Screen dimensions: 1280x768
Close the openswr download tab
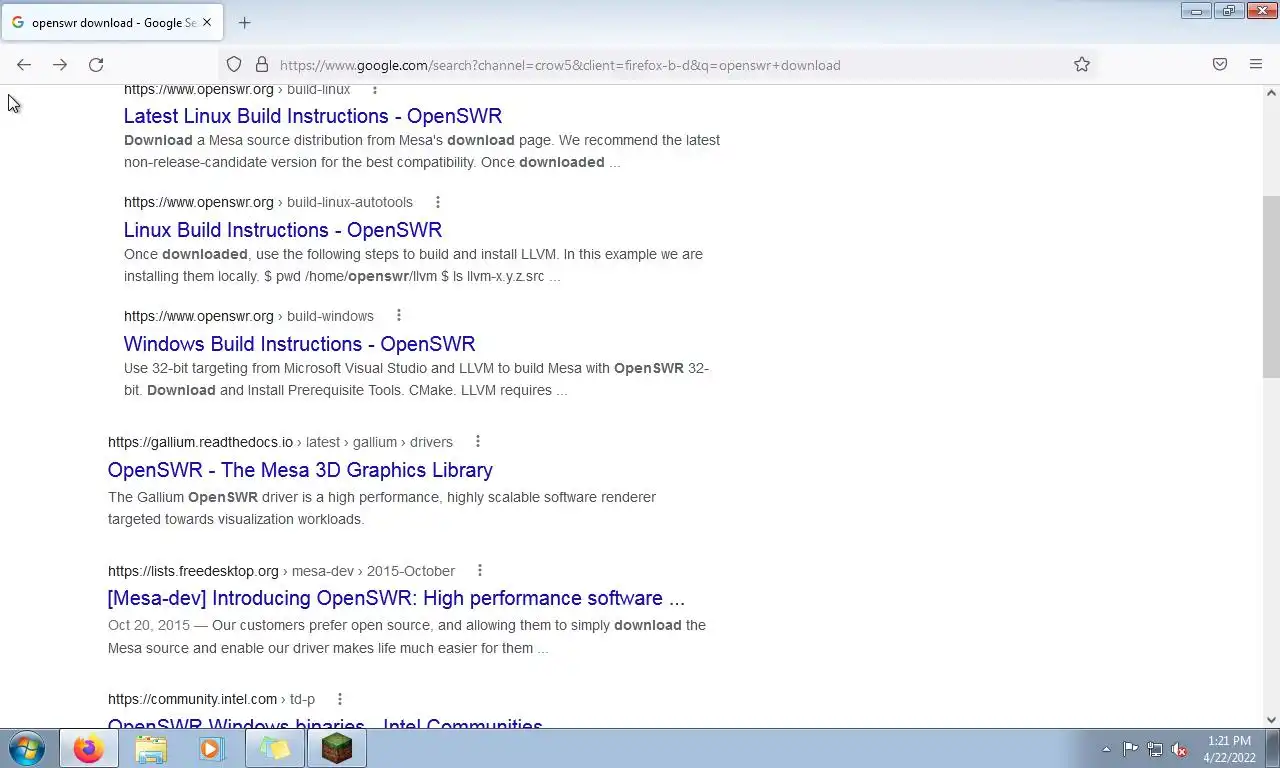(x=207, y=22)
